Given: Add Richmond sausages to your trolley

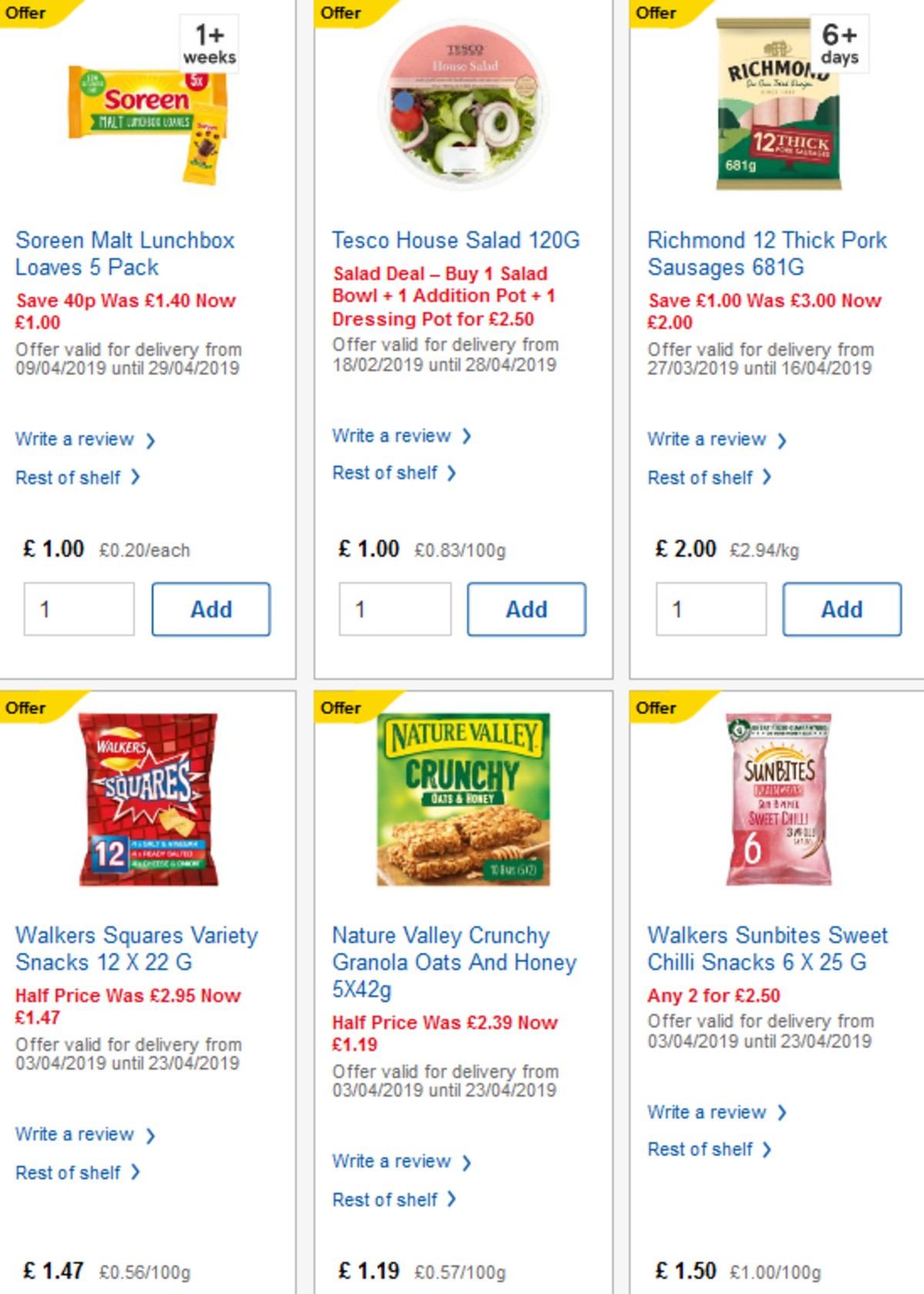Looking at the screenshot, I should tap(842, 609).
